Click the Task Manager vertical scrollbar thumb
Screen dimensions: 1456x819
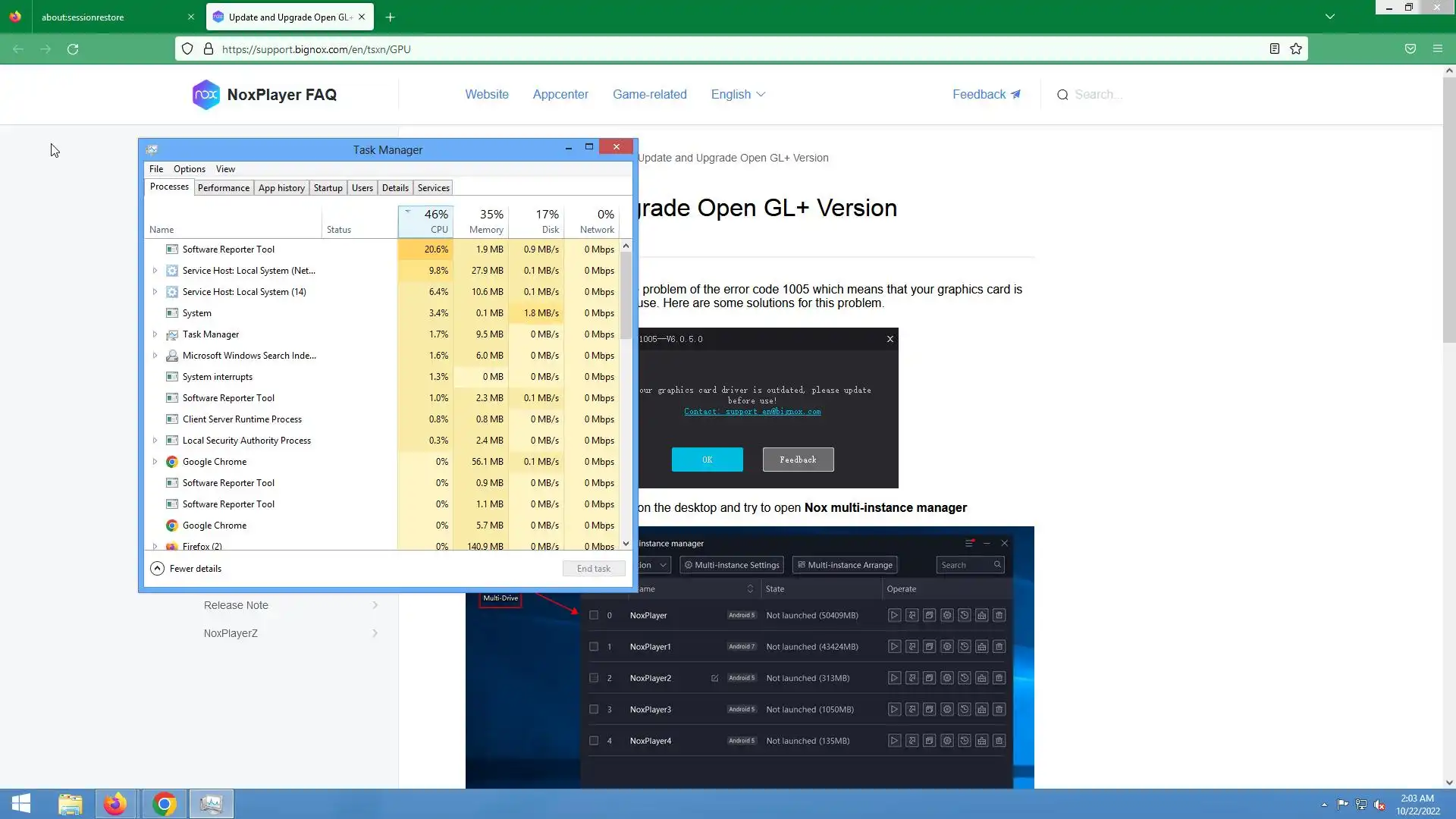point(626,296)
